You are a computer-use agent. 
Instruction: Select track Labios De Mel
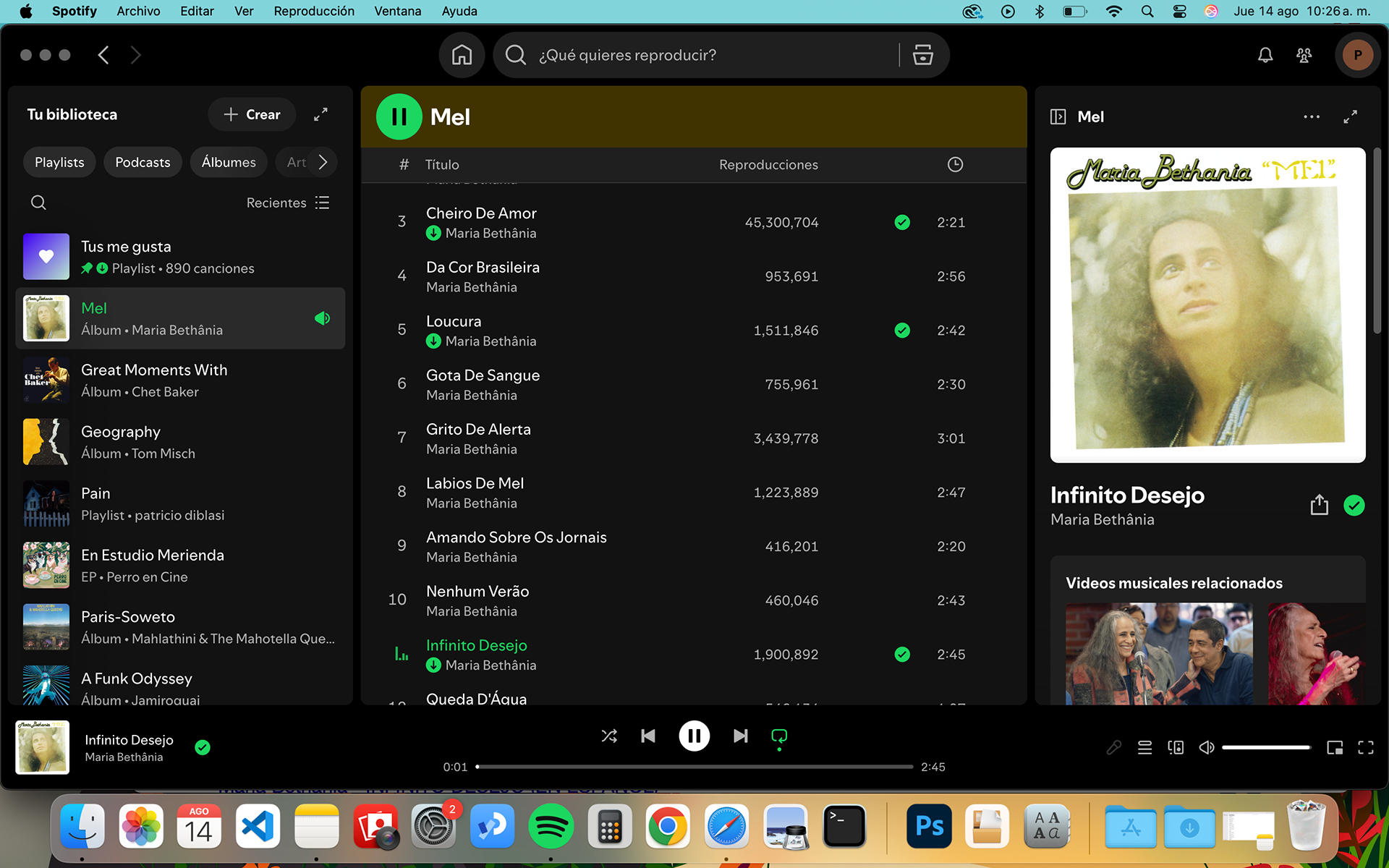(693, 493)
